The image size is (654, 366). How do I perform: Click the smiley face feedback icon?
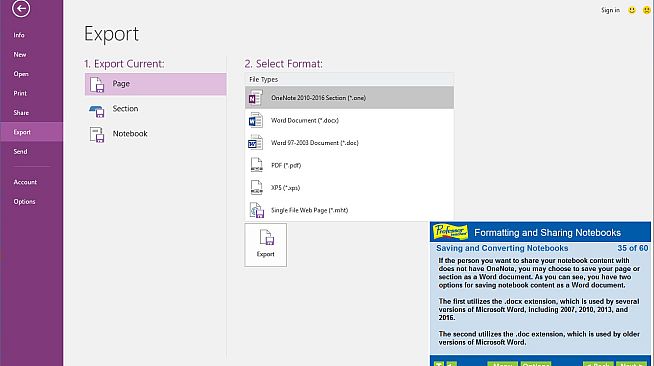pyautogui.click(x=632, y=10)
